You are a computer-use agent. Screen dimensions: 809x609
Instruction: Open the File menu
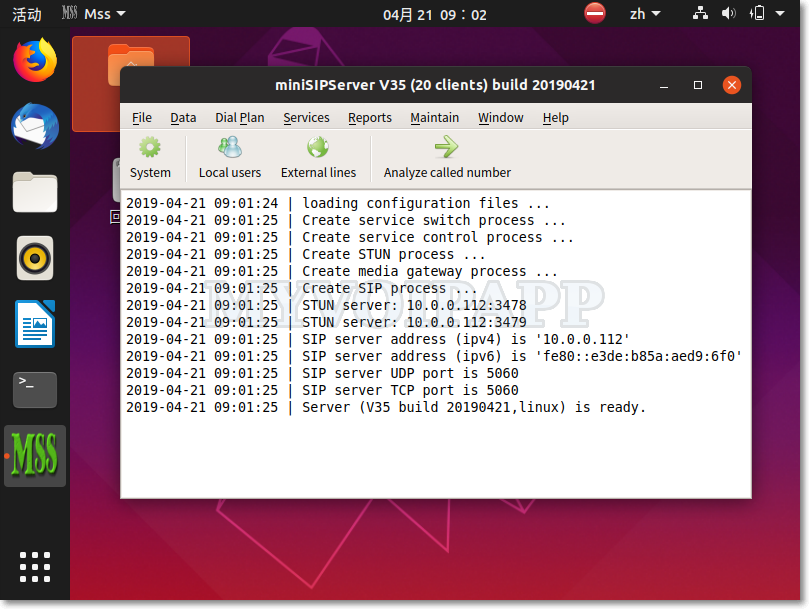tap(141, 118)
